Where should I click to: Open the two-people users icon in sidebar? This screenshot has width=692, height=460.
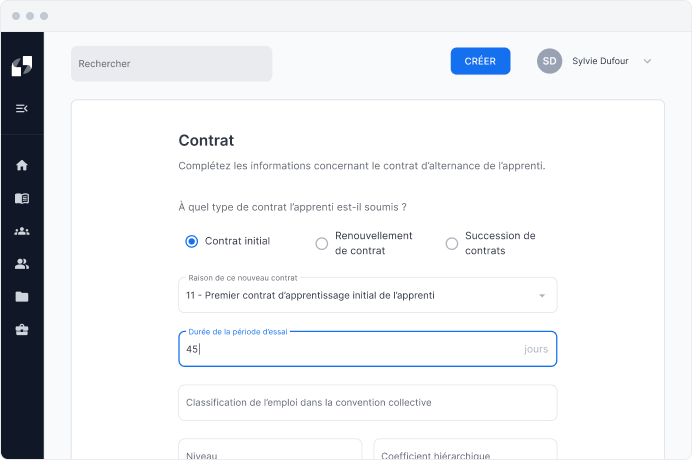[22, 264]
